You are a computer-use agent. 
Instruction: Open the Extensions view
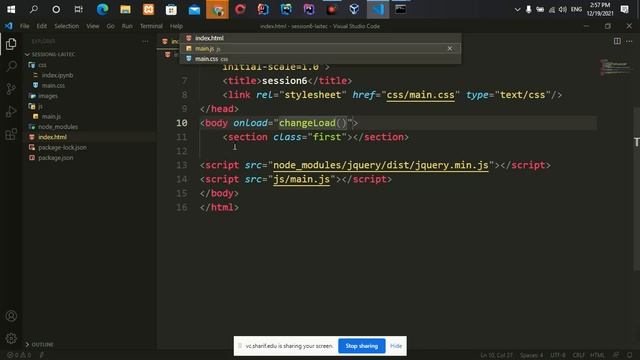(x=11, y=134)
